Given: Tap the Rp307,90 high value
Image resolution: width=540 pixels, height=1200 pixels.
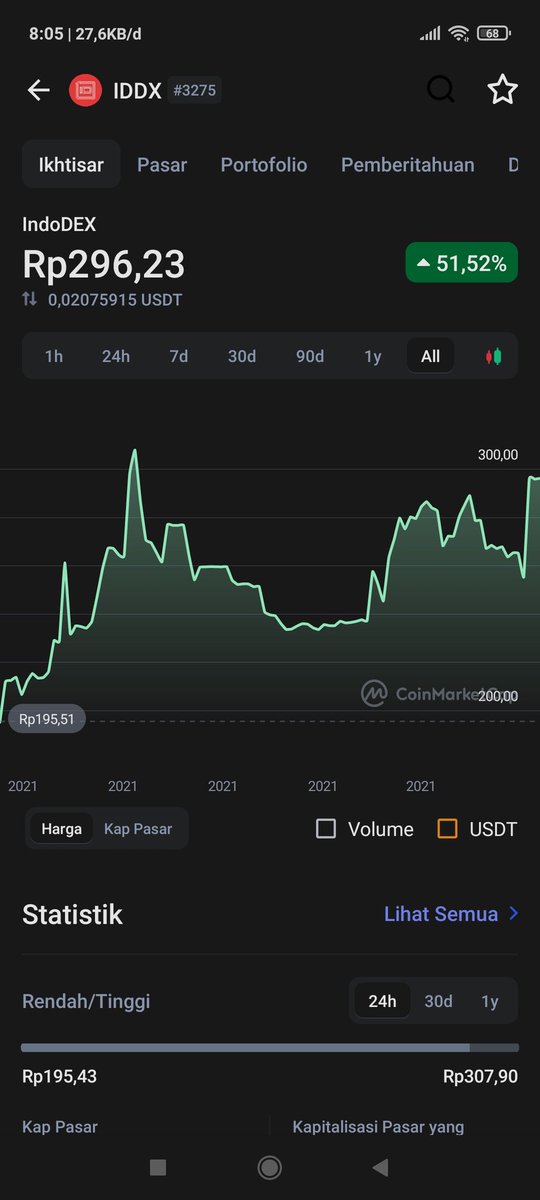Looking at the screenshot, I should (481, 1077).
